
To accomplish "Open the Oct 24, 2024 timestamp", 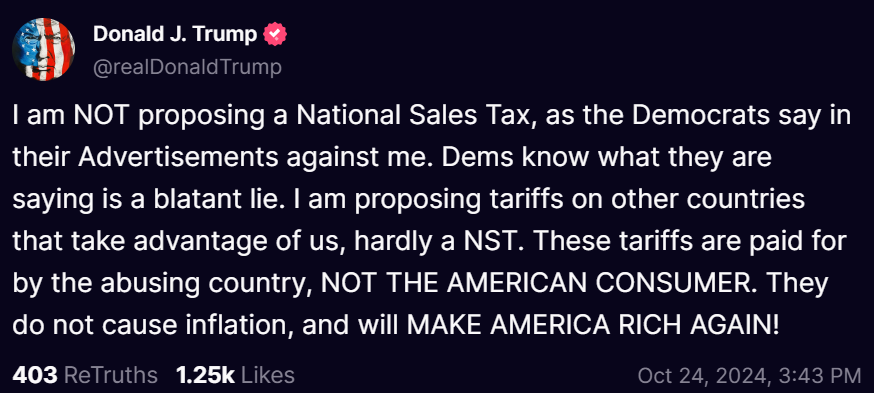I will pyautogui.click(x=701, y=375).
